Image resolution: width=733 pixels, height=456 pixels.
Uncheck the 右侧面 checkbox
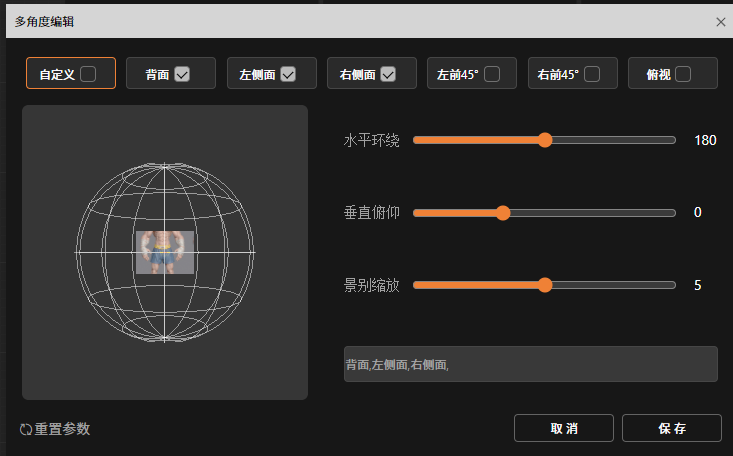point(388,74)
